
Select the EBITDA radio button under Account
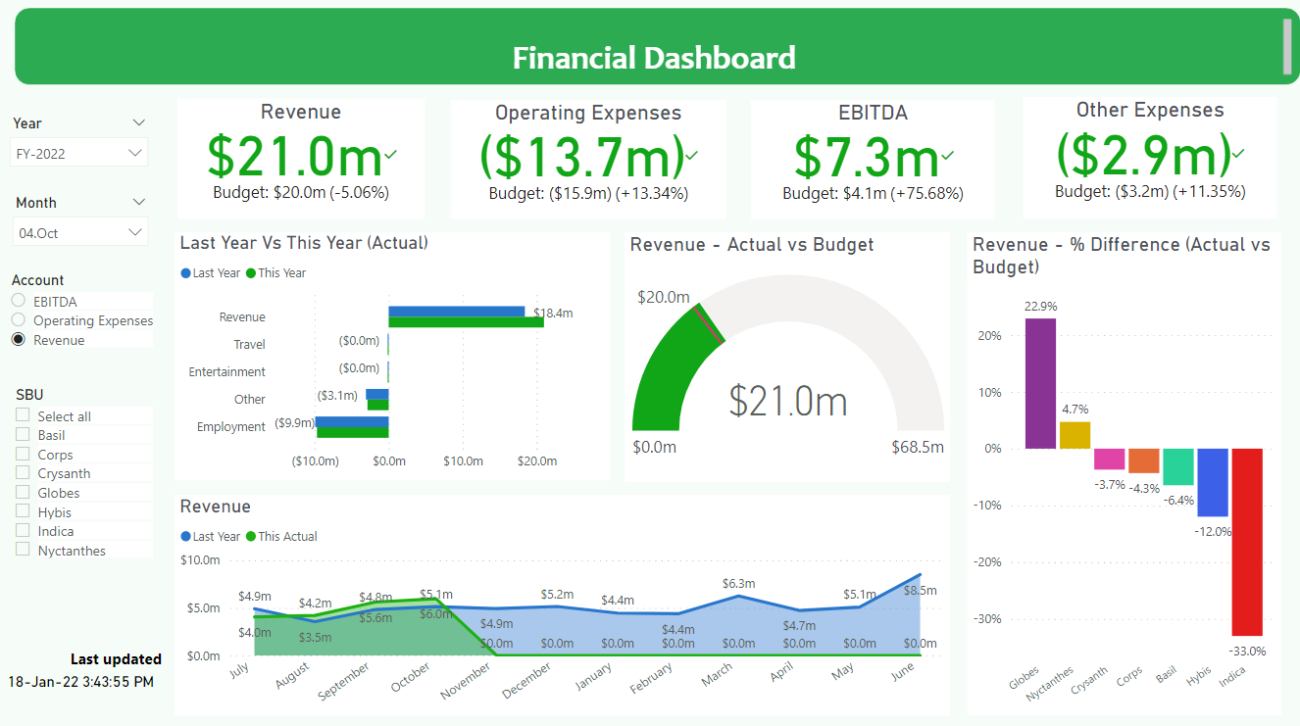17,301
